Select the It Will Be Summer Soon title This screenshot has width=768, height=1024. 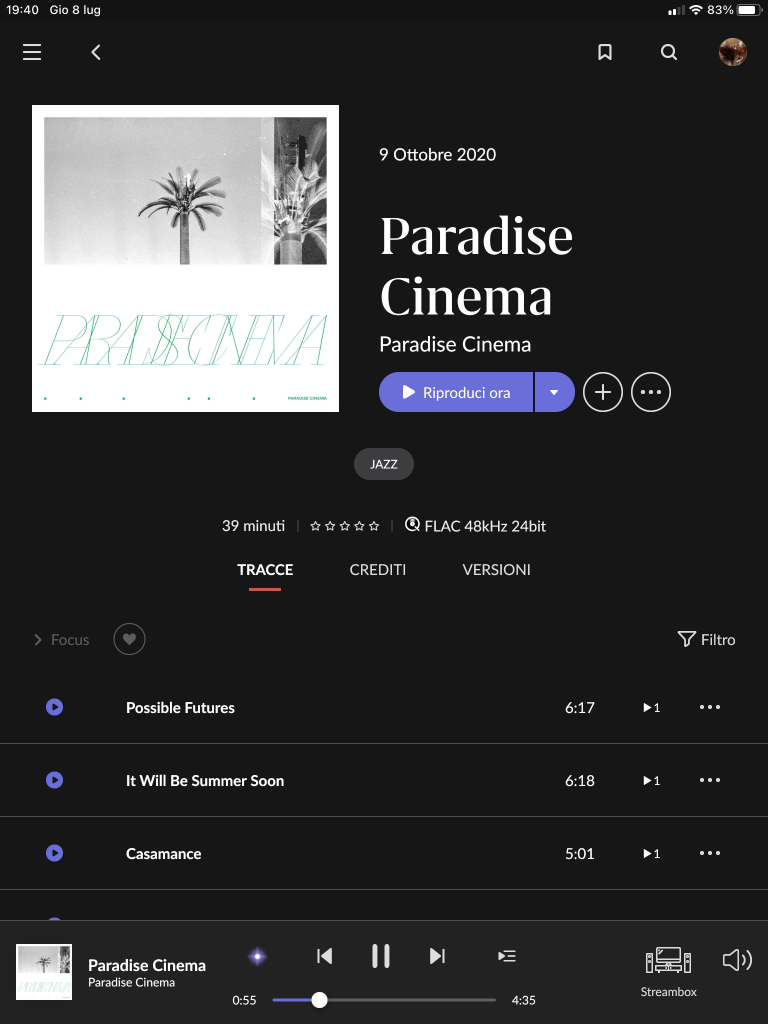pyautogui.click(x=205, y=781)
